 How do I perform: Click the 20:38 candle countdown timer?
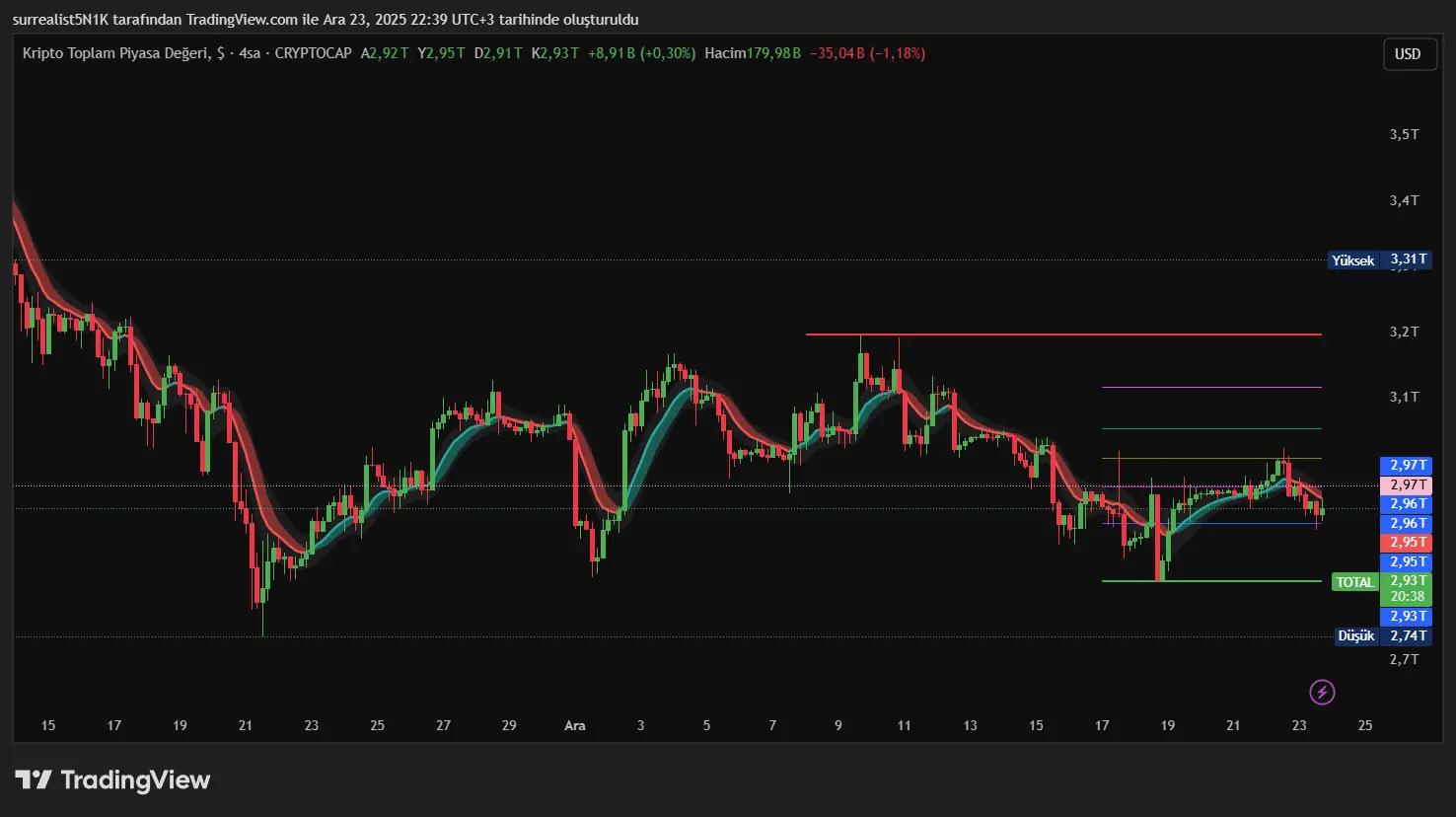[x=1408, y=597]
